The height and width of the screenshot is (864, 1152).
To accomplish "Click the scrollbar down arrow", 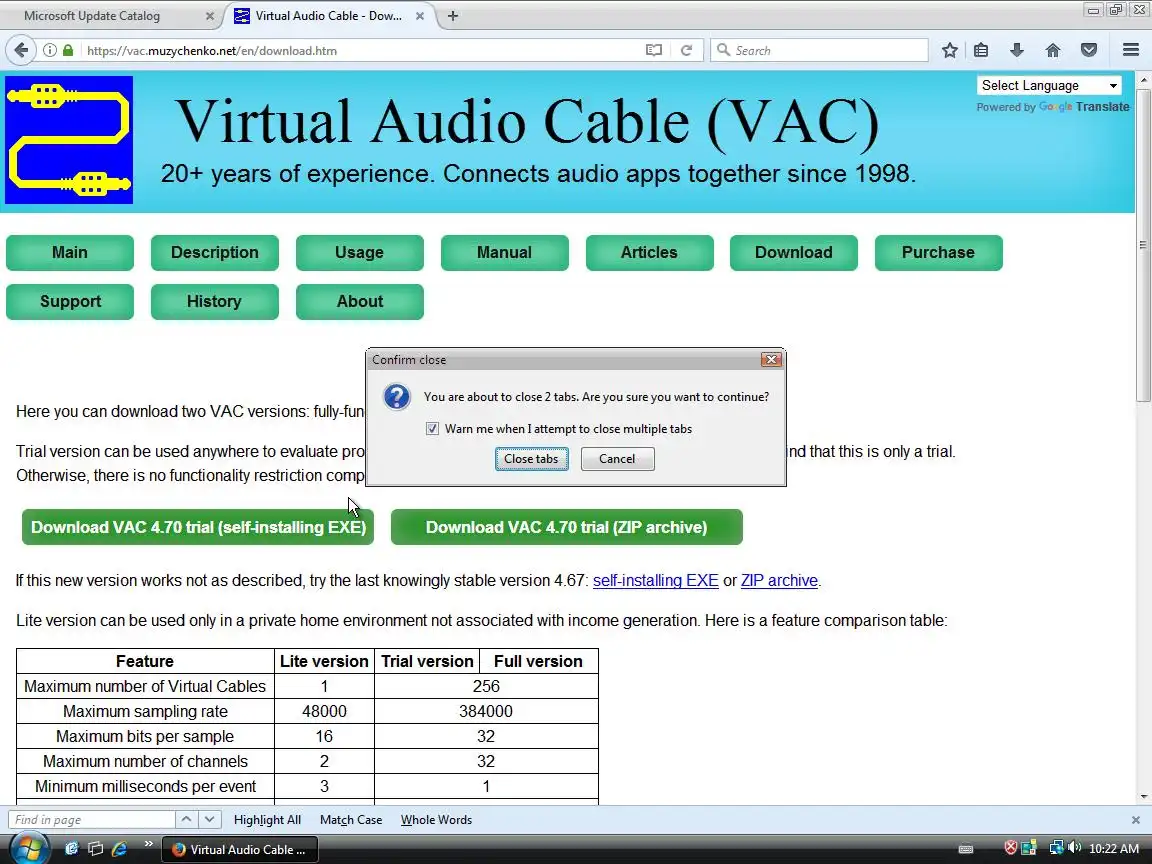I will click(x=1143, y=796).
